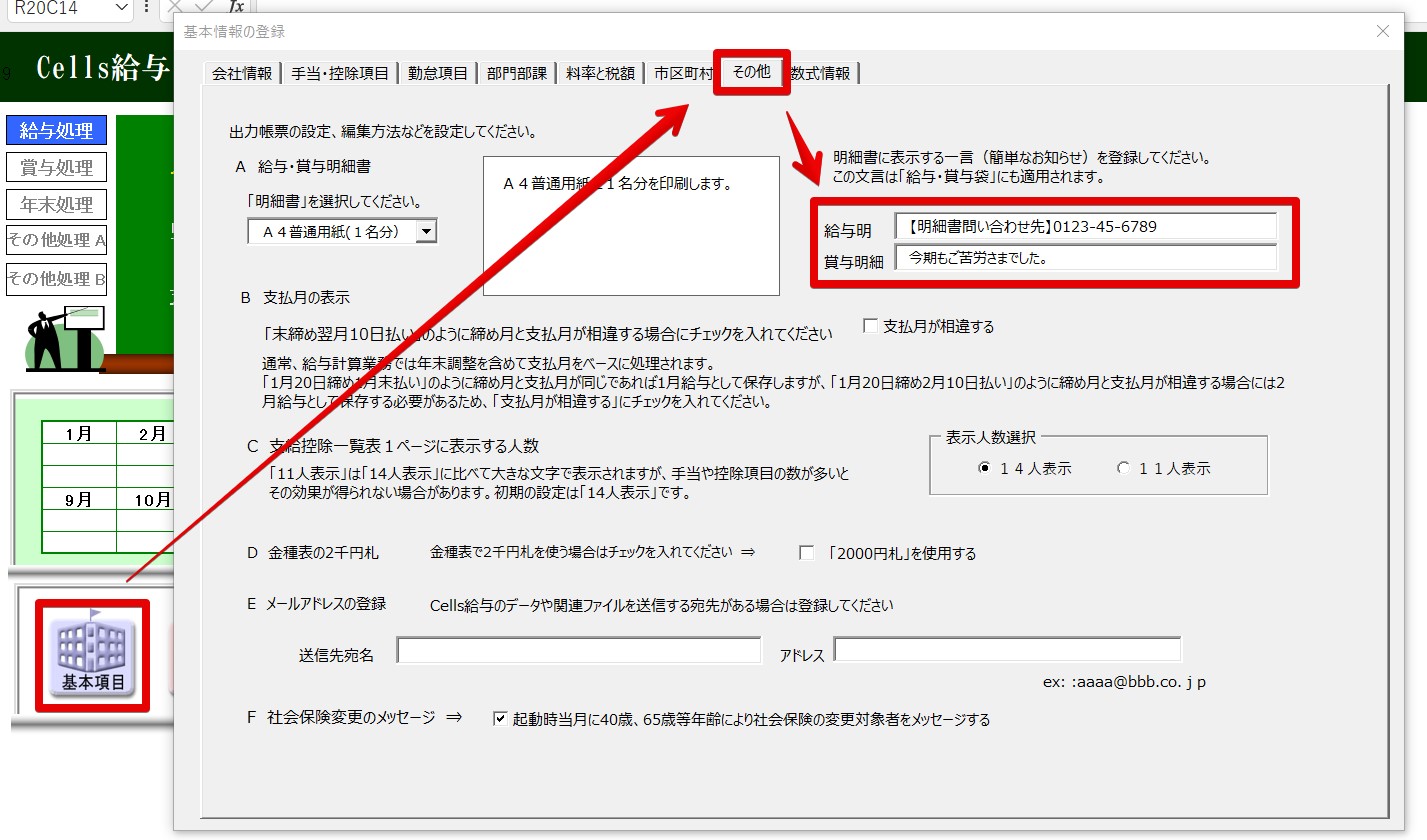Click the 送信先宛名 input field
The height and width of the screenshot is (840, 1427).
point(579,651)
